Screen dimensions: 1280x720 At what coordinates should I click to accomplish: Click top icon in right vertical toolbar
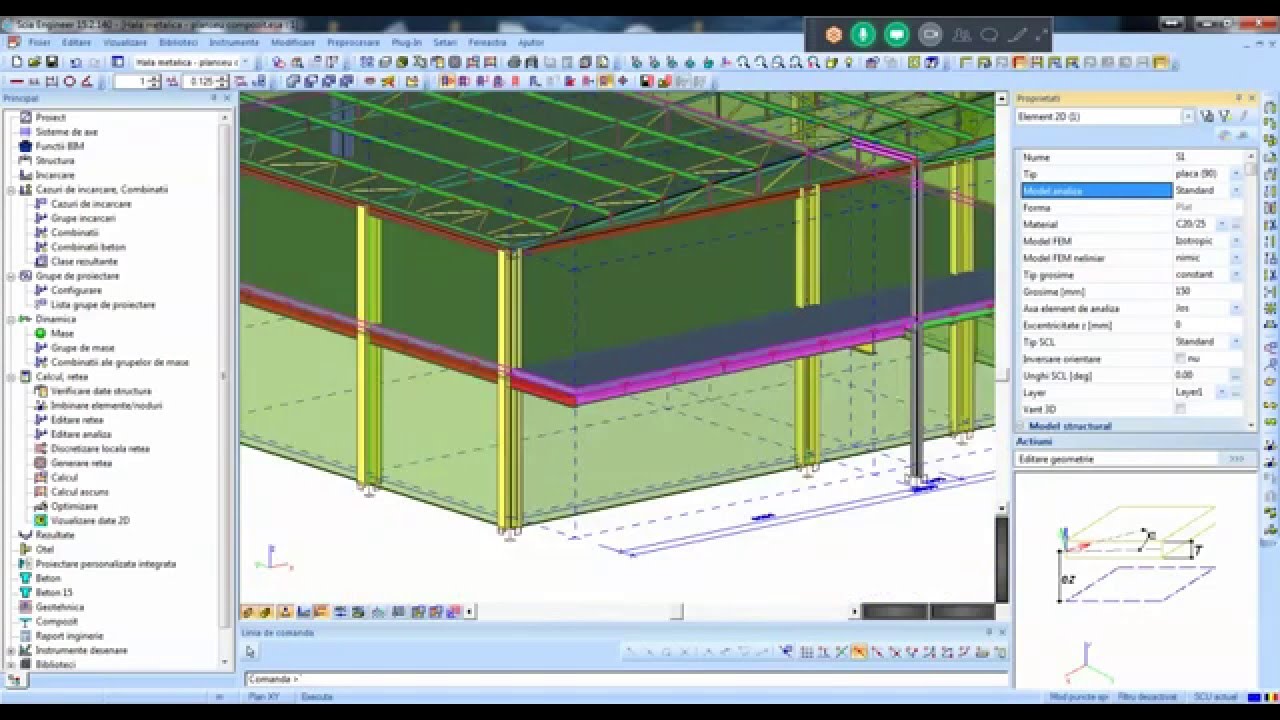click(1271, 108)
